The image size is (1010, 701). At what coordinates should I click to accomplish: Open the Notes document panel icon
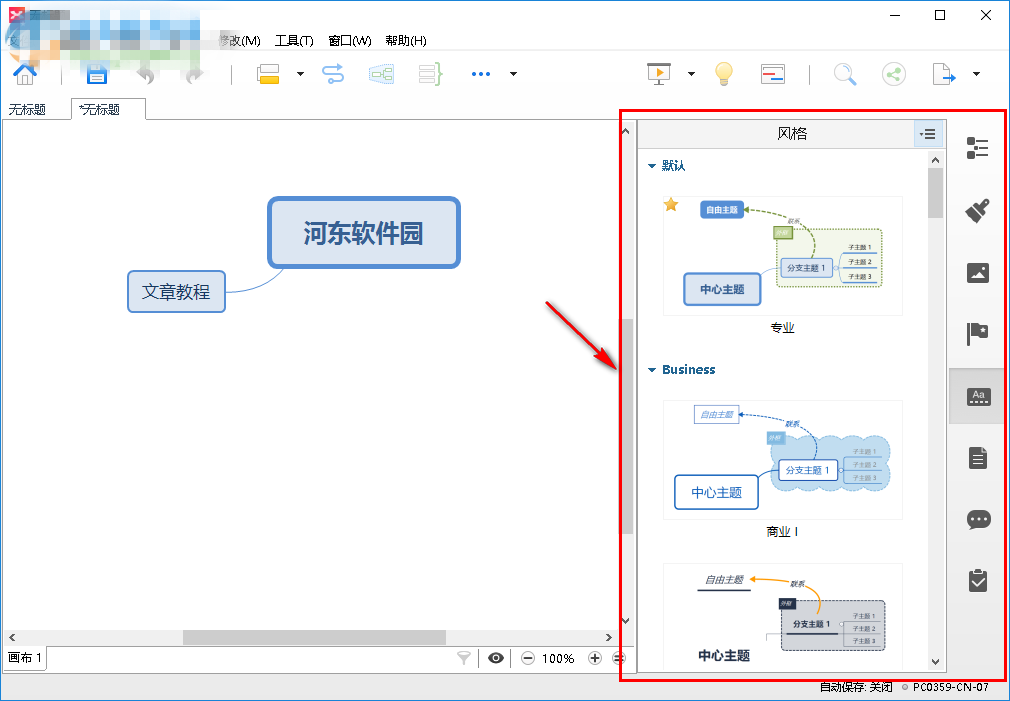coord(977,457)
